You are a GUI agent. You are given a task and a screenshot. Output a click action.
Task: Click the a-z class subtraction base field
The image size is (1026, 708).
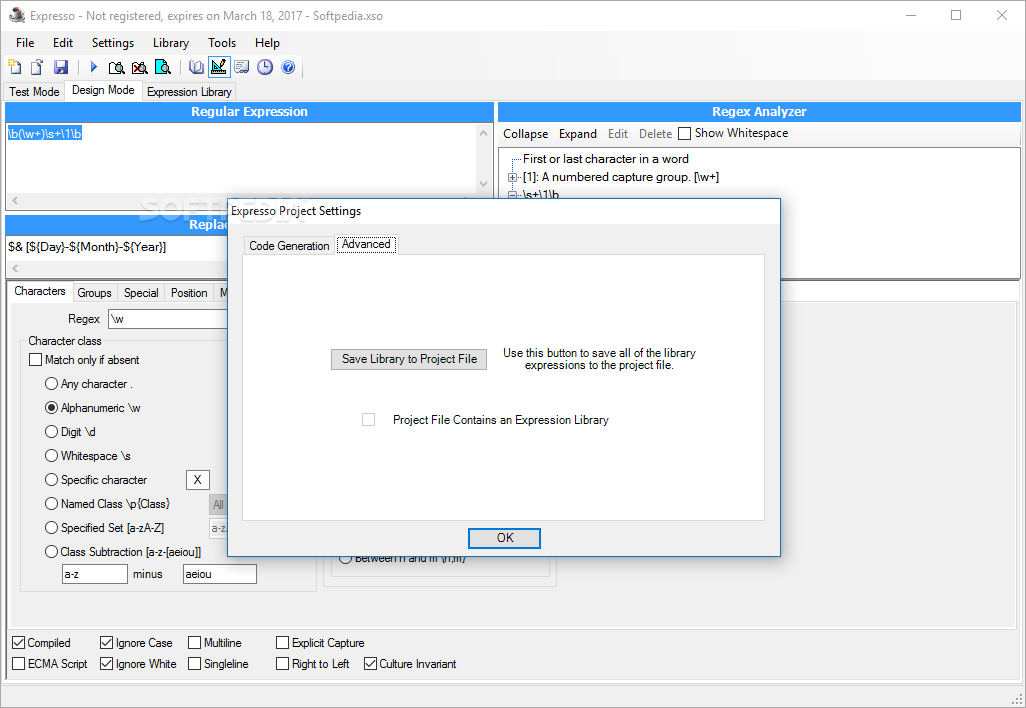(95, 574)
